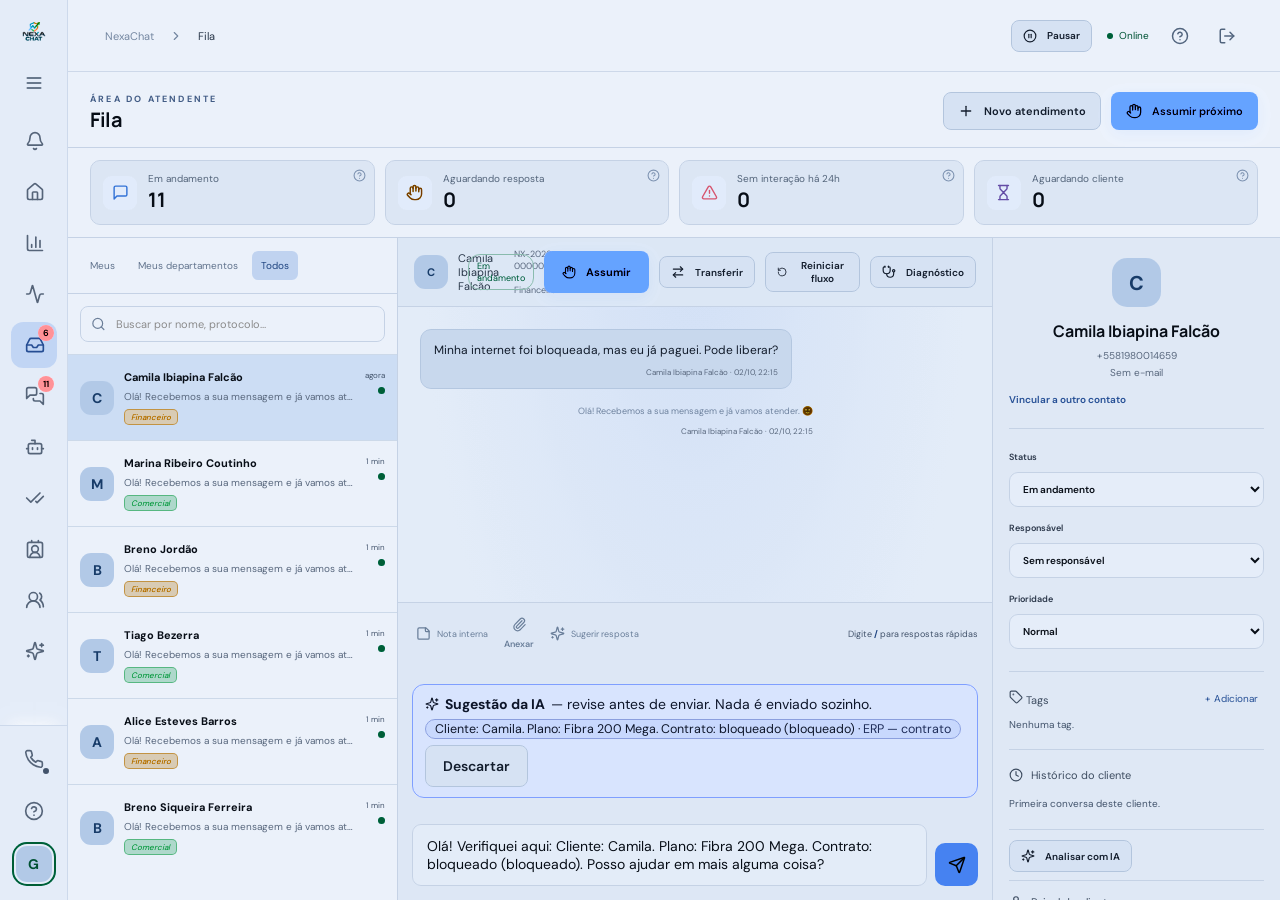The image size is (1280, 900).
Task: Open AI sparkle icon in sidebar
Action: pos(34,651)
